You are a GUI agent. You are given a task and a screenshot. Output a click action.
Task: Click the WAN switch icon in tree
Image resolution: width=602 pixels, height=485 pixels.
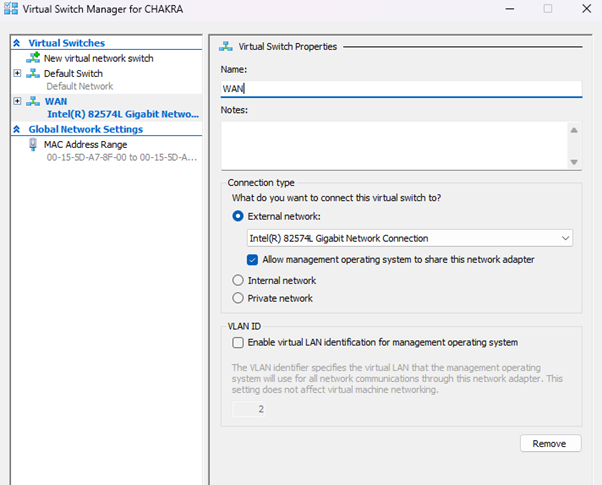coord(33,101)
